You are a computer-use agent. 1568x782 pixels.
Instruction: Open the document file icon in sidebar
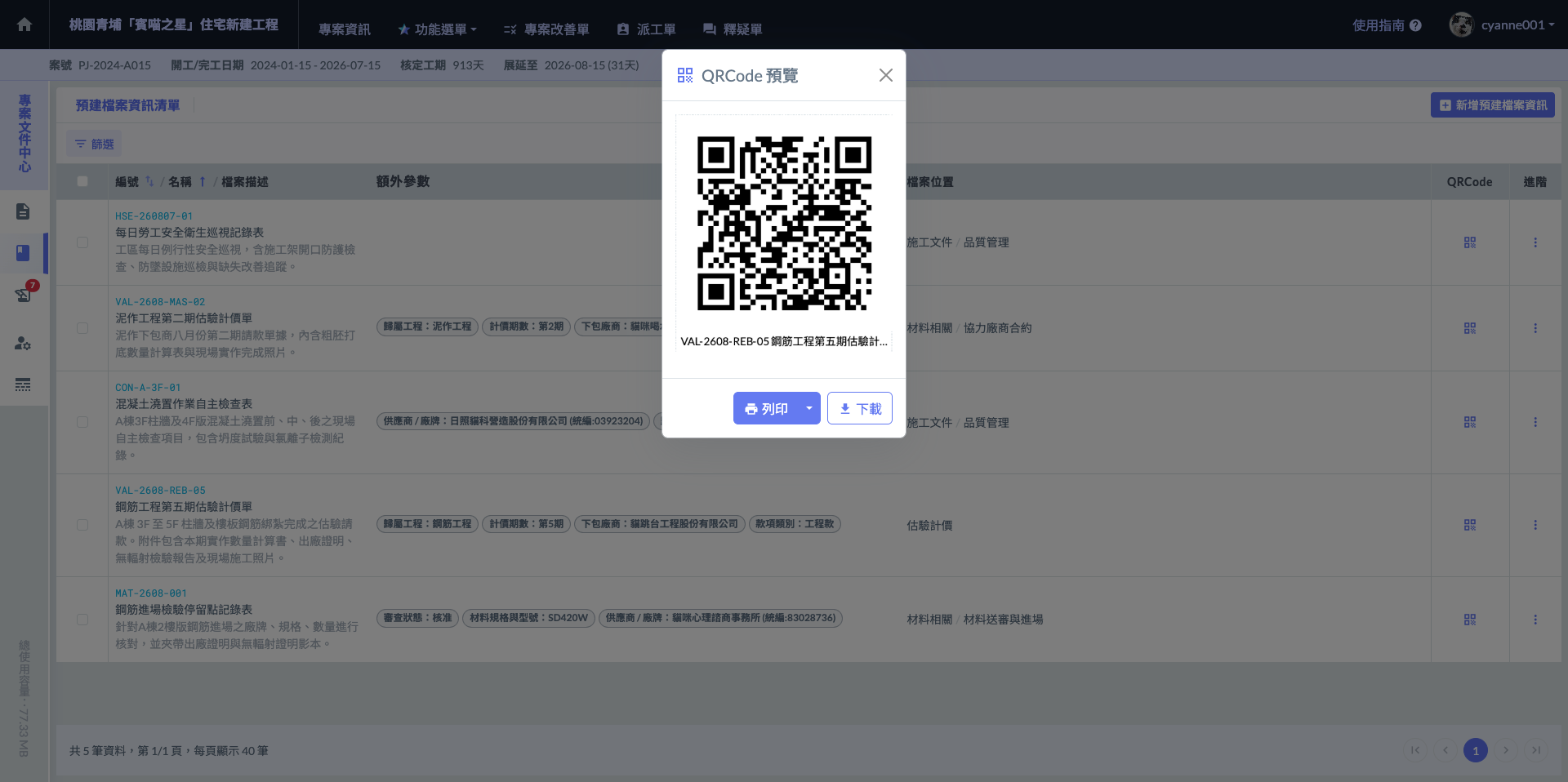click(23, 211)
